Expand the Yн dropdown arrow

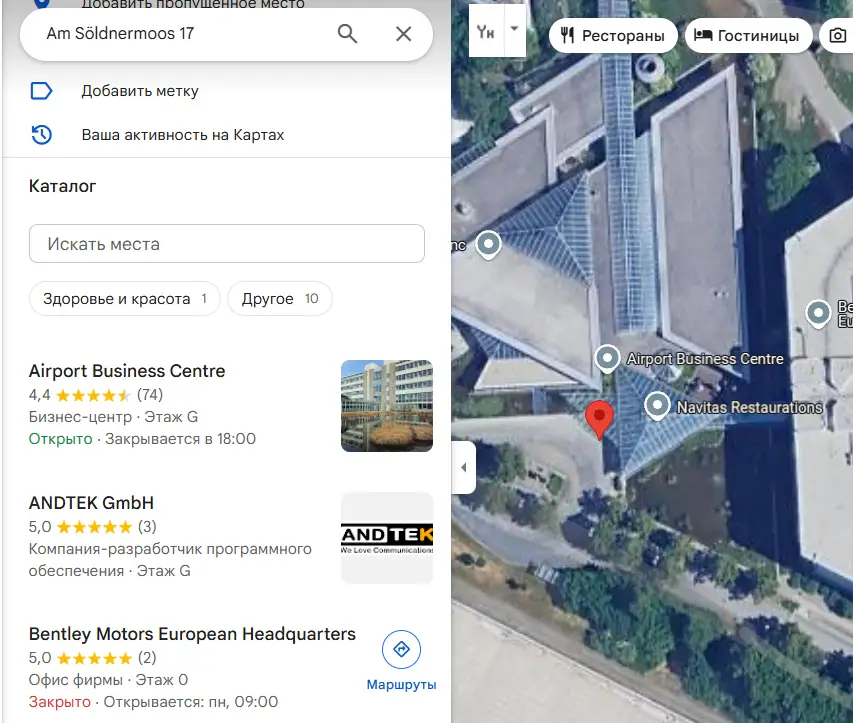click(x=514, y=29)
